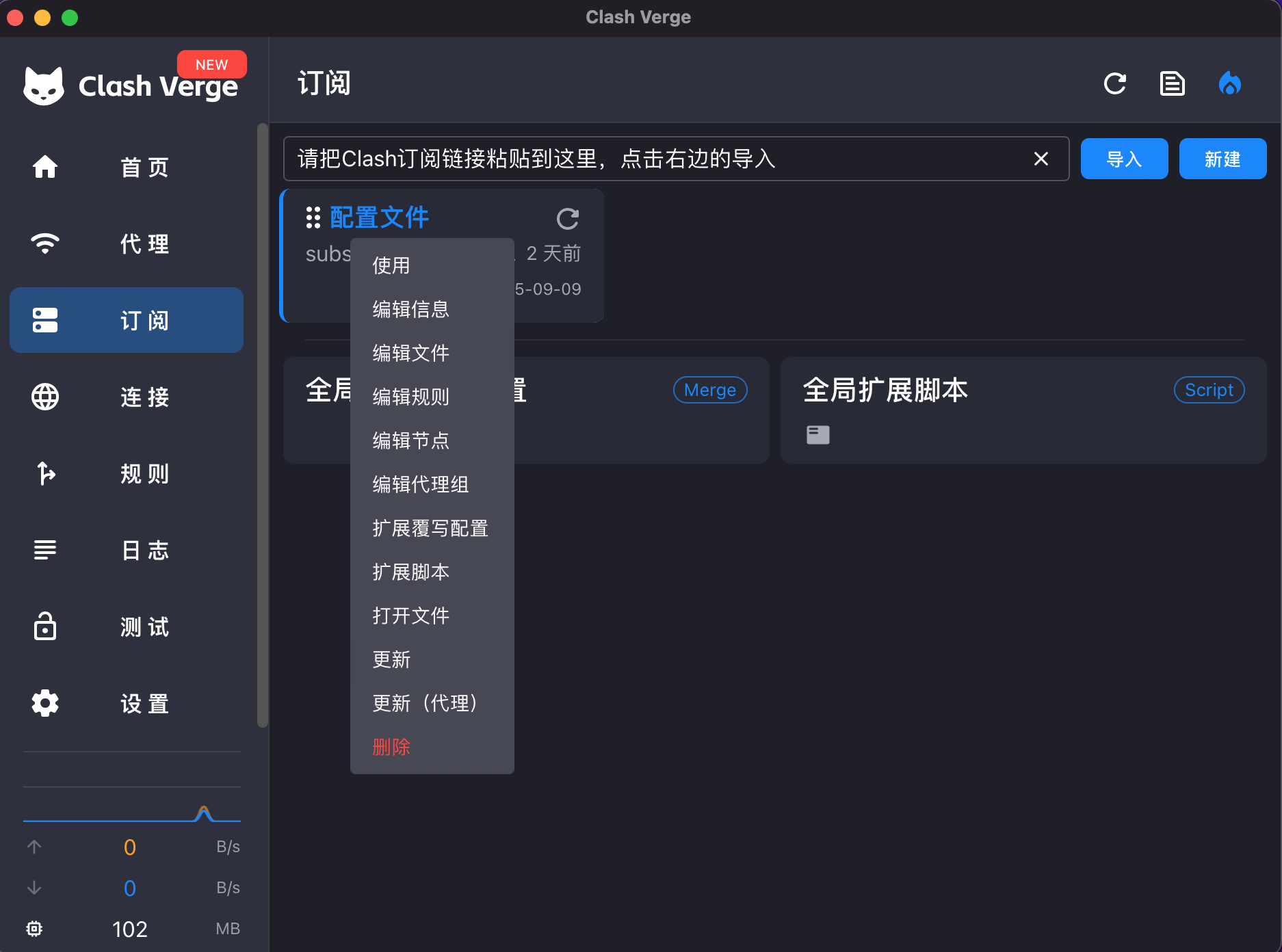
Task: Select 编辑规则 from the context menu
Action: 410,397
